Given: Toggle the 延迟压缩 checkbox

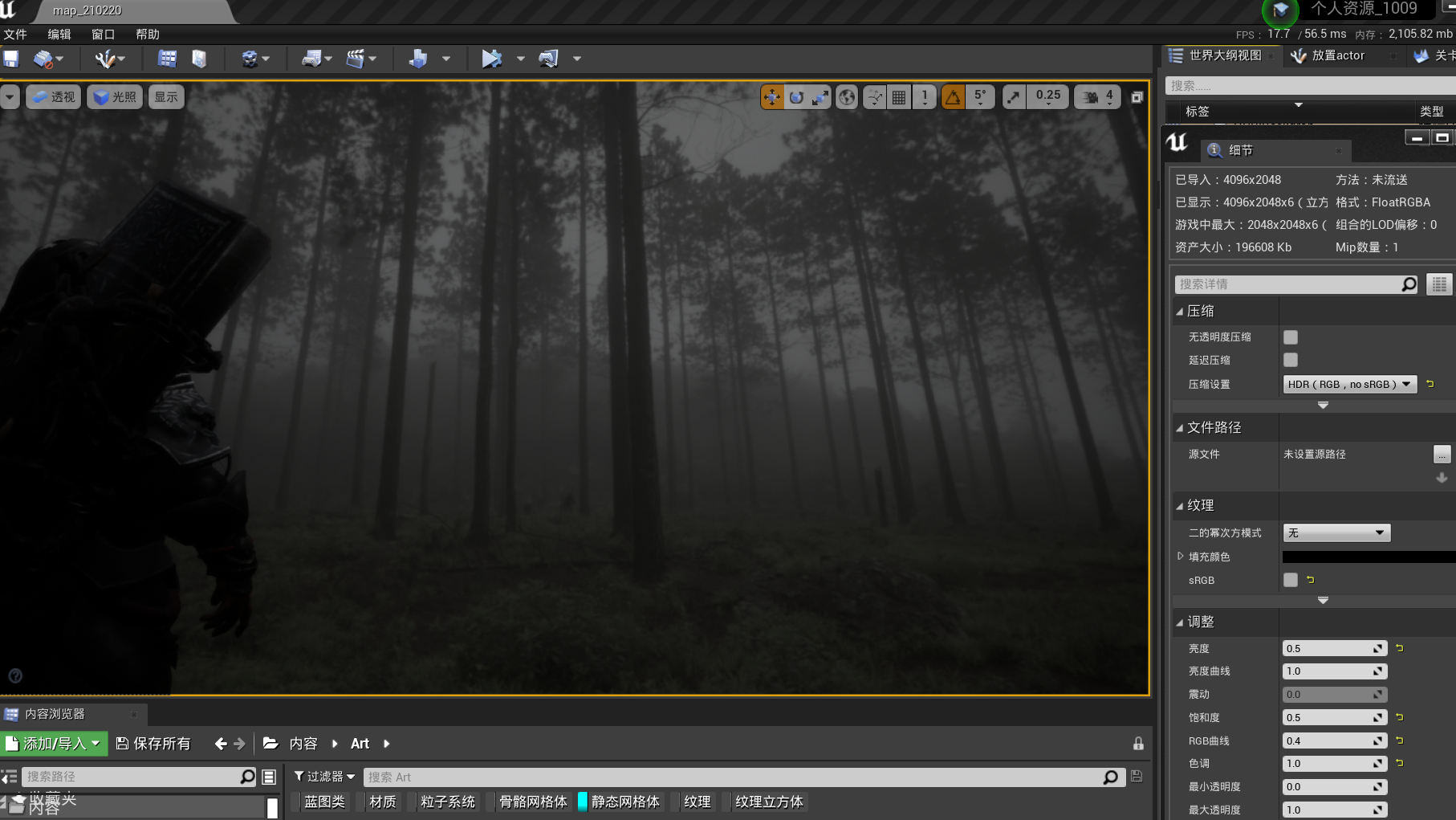Looking at the screenshot, I should [x=1290, y=360].
